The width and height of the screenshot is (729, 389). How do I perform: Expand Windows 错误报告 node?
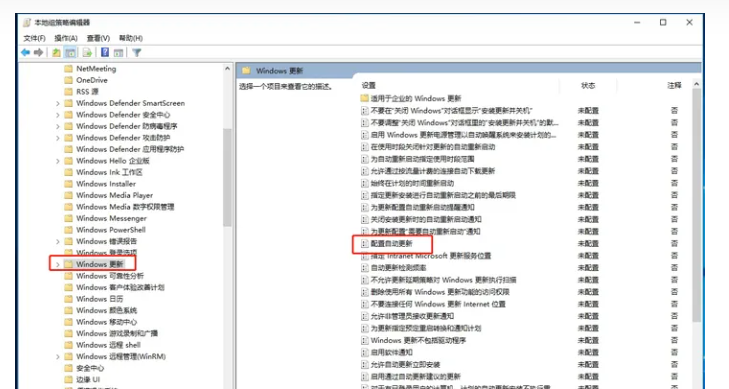click(58, 241)
